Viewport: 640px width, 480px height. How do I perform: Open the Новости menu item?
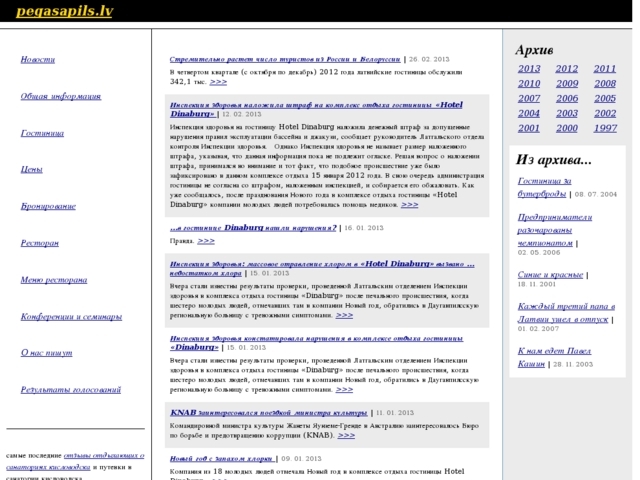coord(37,60)
